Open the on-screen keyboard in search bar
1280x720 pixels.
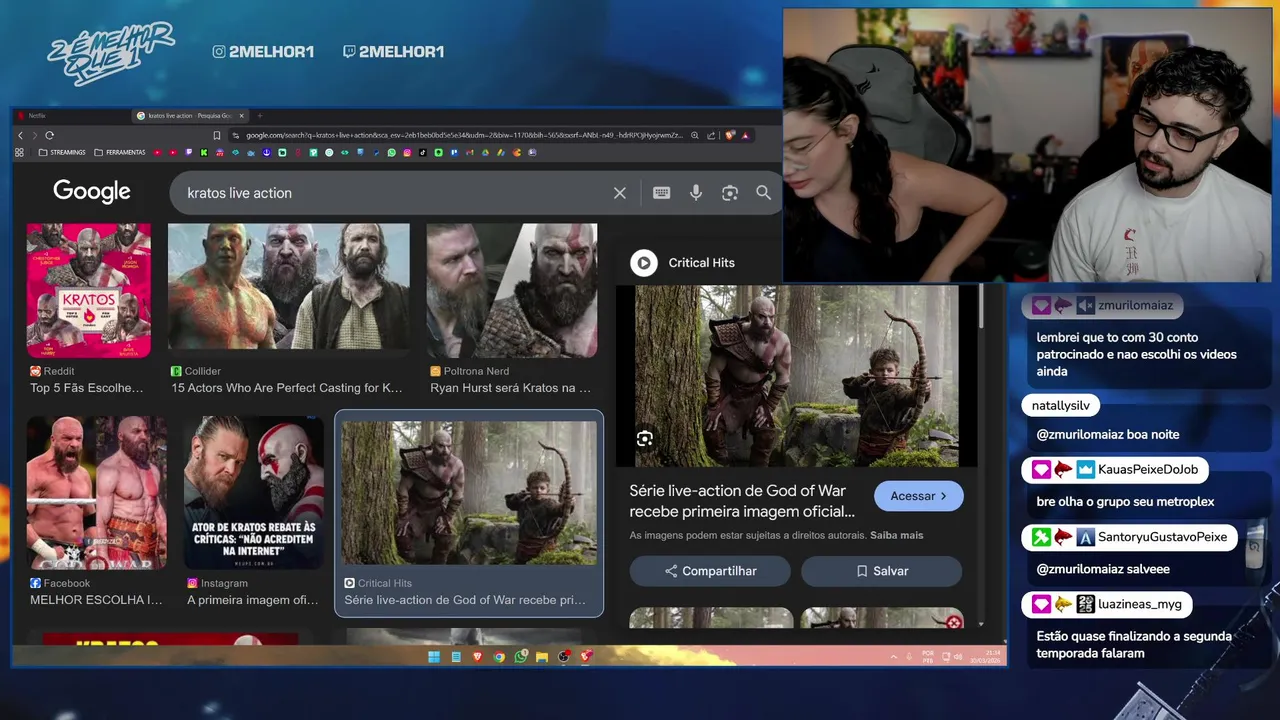pyautogui.click(x=661, y=193)
